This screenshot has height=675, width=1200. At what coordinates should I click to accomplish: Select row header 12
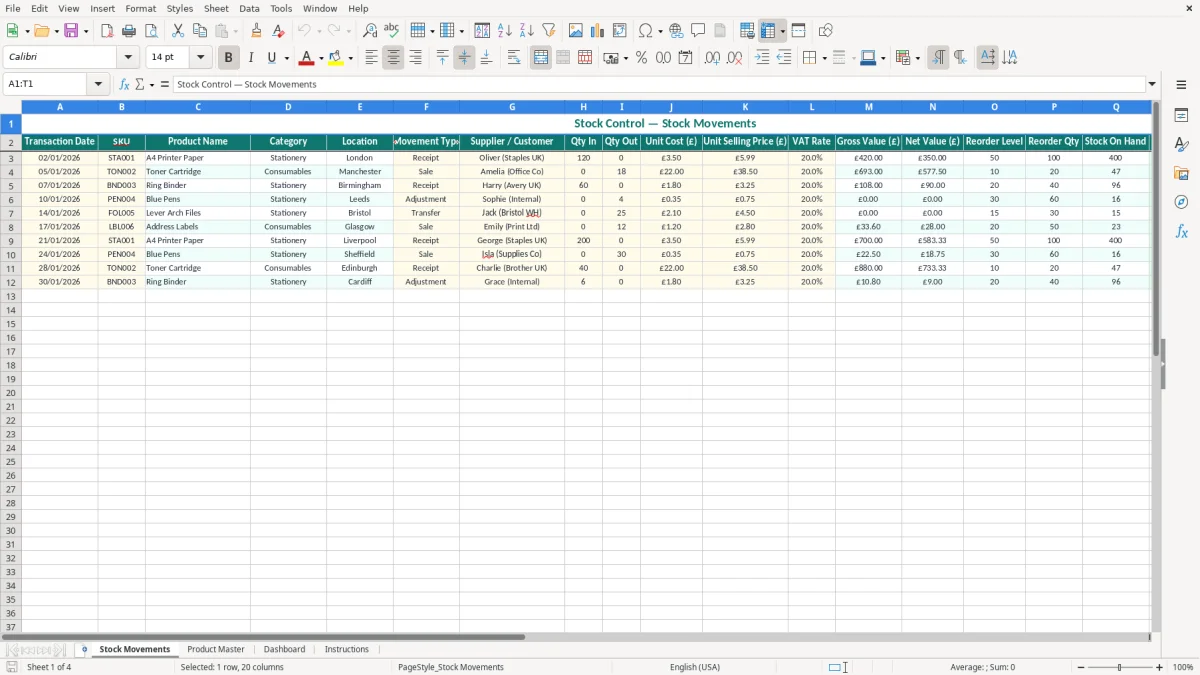click(x=11, y=282)
